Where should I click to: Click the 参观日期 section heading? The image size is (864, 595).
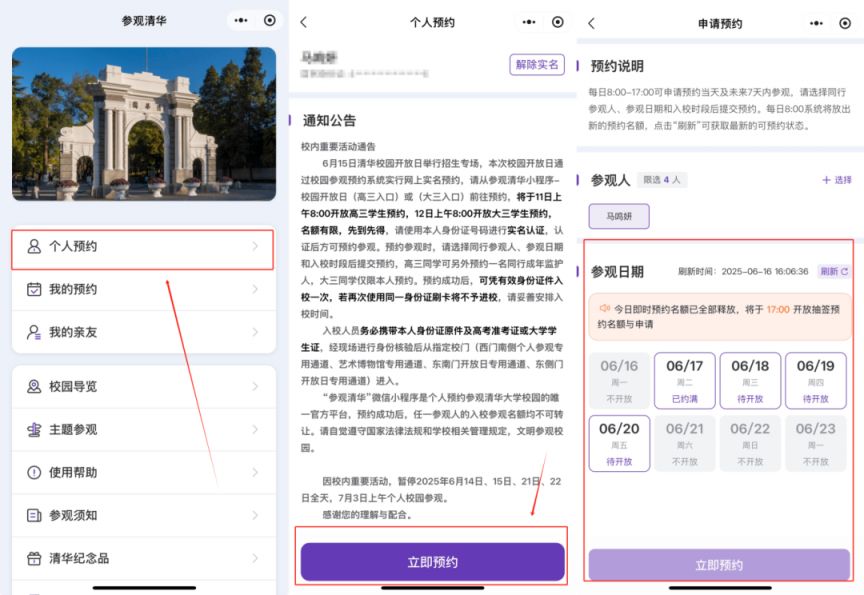(617, 272)
